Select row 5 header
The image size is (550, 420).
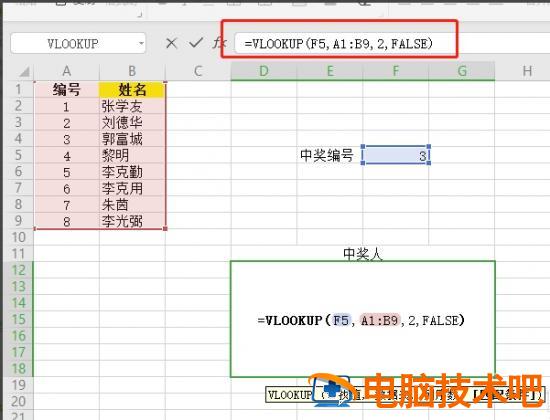[18, 155]
